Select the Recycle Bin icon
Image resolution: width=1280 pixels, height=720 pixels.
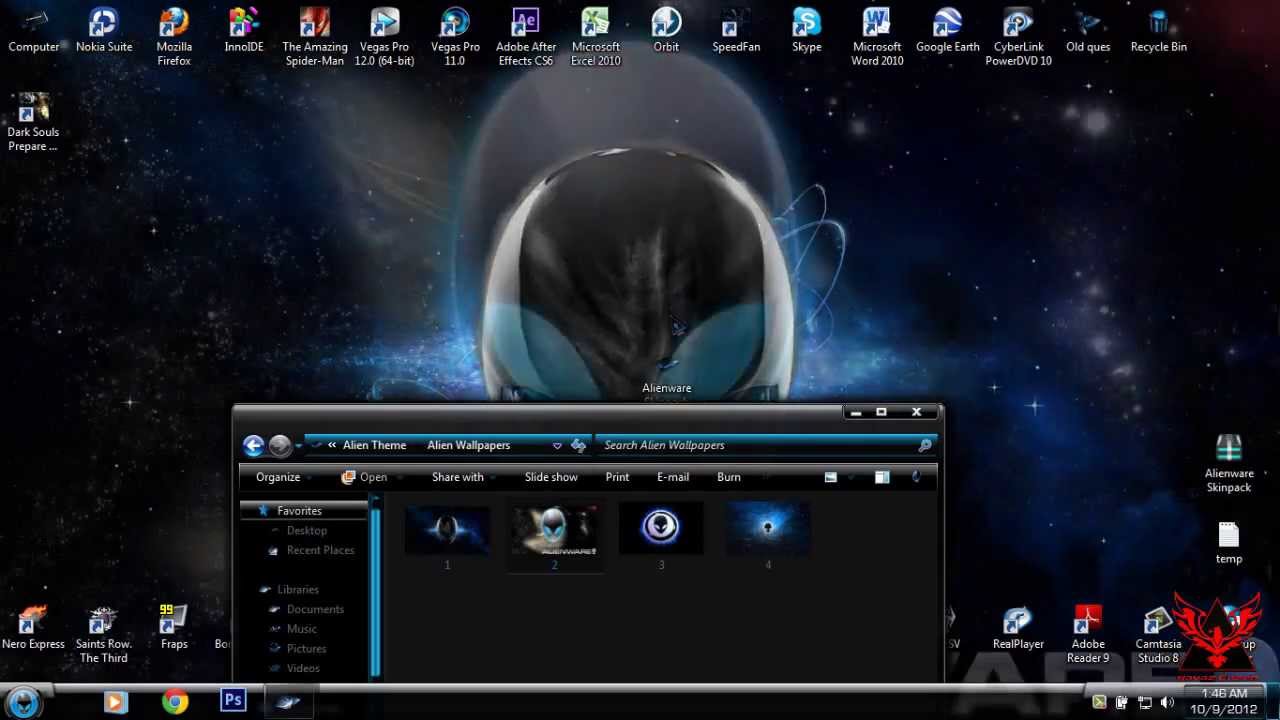pyautogui.click(x=1158, y=30)
